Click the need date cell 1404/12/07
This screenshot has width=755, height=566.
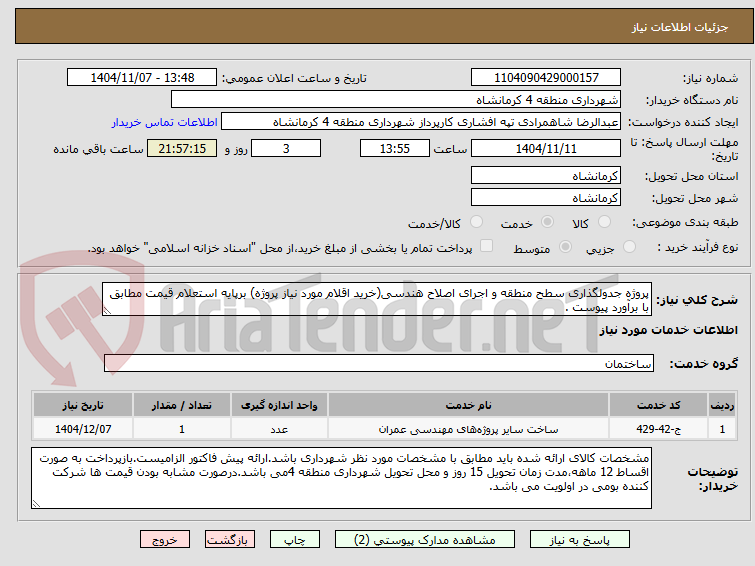83,429
